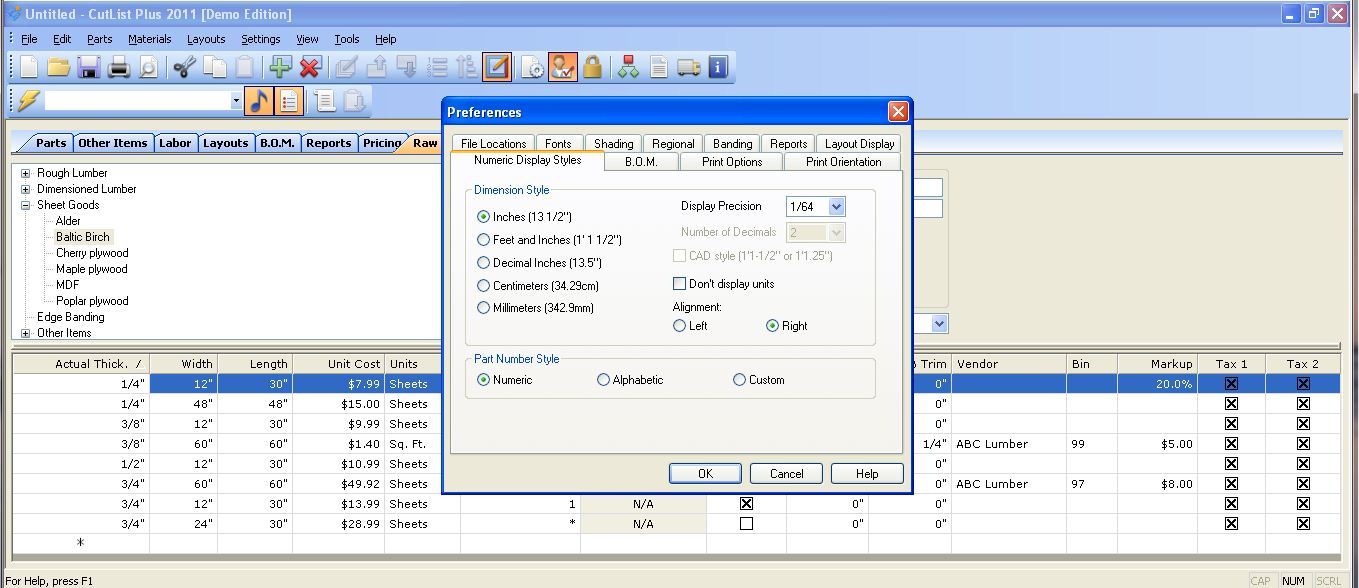This screenshot has height=588, width=1359.
Task: Open the Materials menu
Action: pyautogui.click(x=149, y=39)
